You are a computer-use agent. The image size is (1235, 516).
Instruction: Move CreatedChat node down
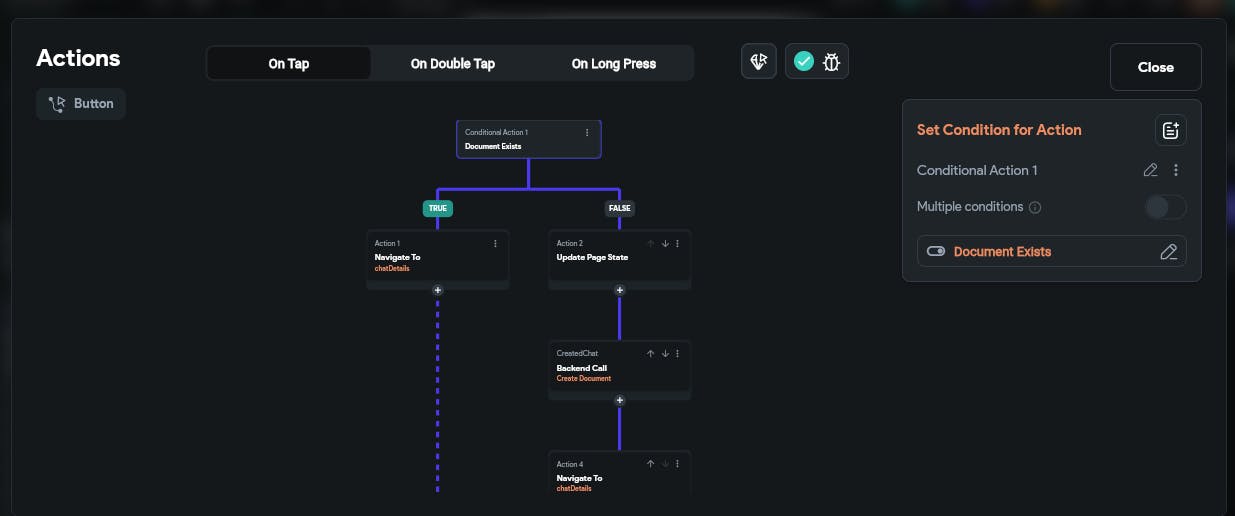click(x=664, y=353)
